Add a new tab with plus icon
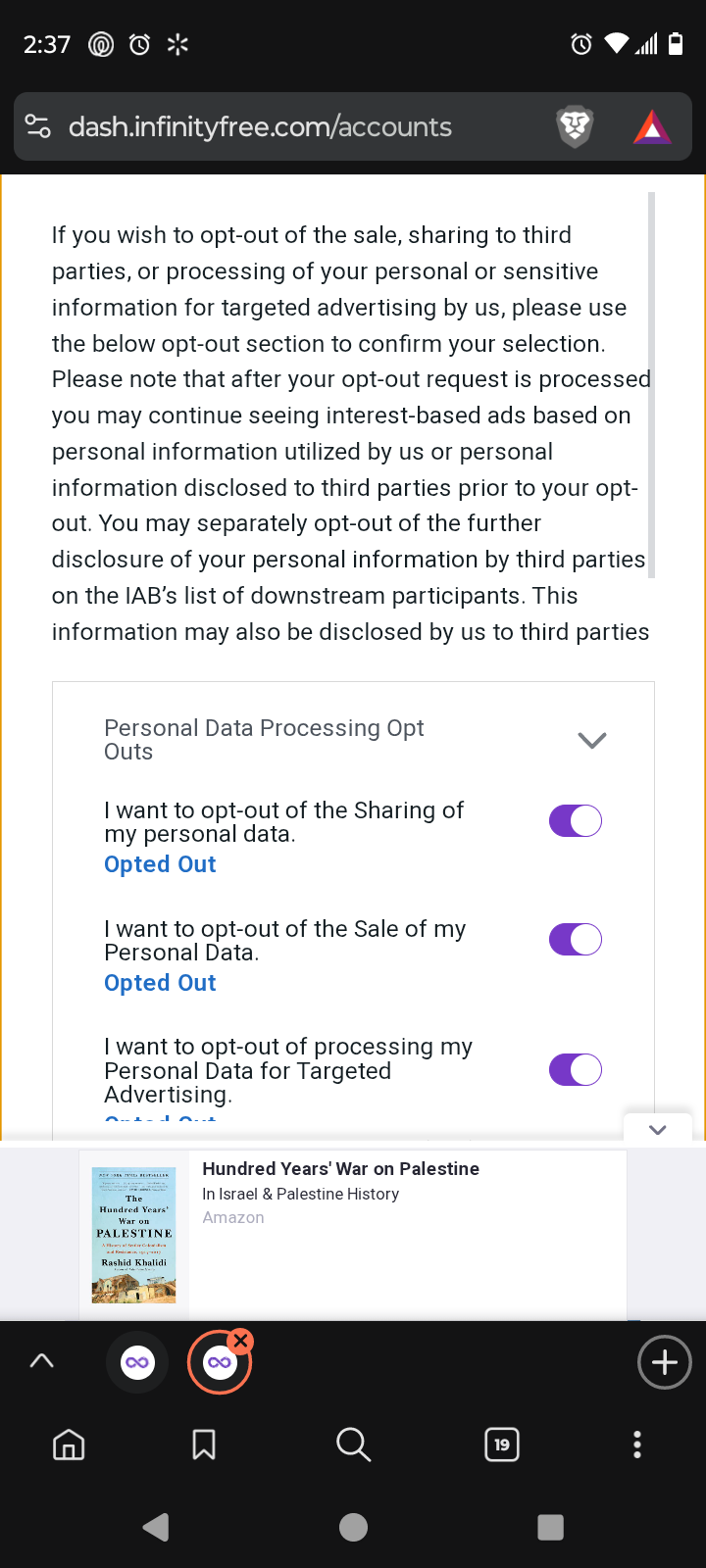The height and width of the screenshot is (1568, 706). pyautogui.click(x=665, y=1362)
